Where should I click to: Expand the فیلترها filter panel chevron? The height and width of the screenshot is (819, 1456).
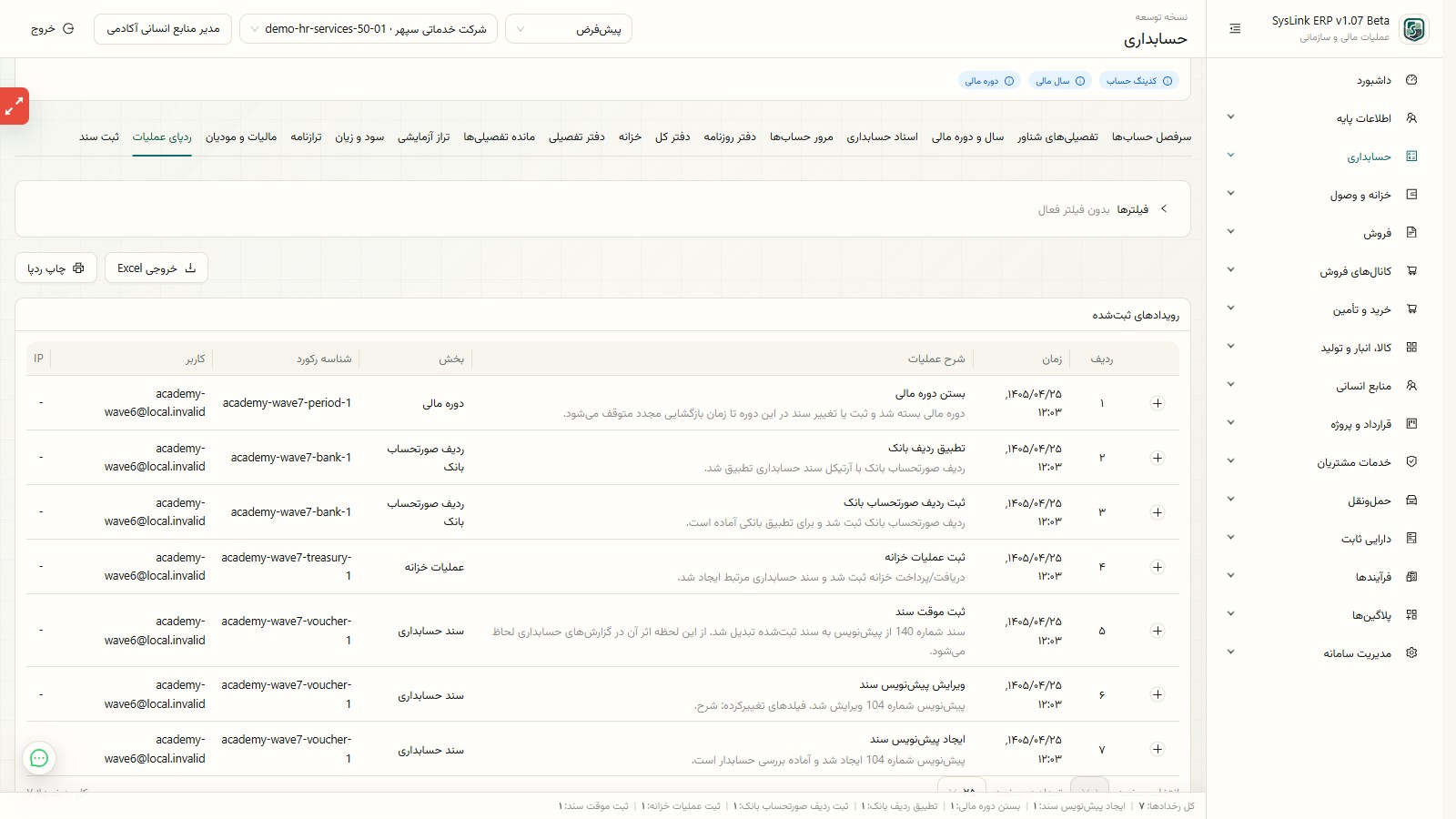(1163, 209)
